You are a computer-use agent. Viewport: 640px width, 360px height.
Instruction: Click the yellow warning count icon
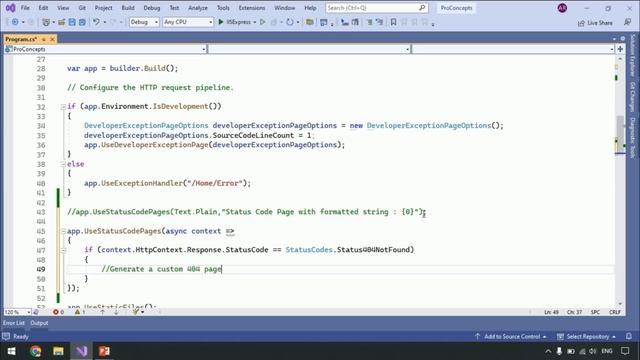pos(77,312)
